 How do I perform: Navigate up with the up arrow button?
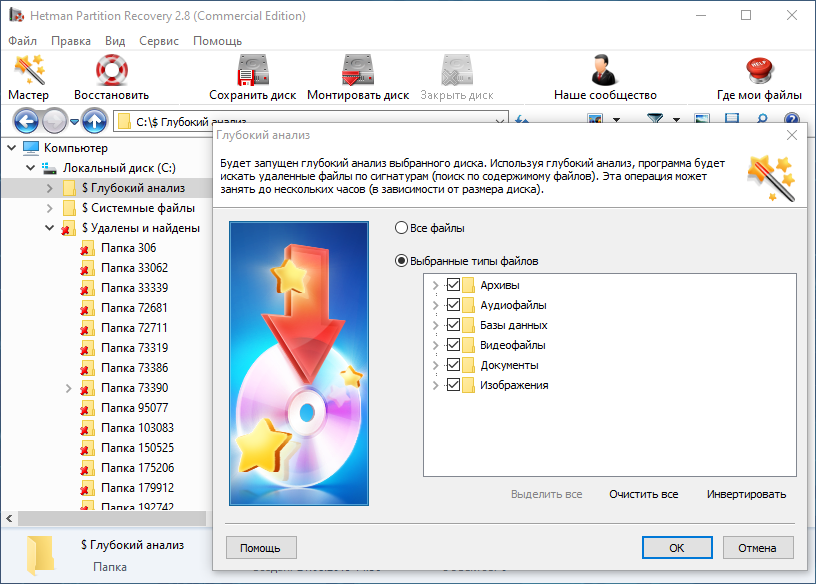coord(94,122)
